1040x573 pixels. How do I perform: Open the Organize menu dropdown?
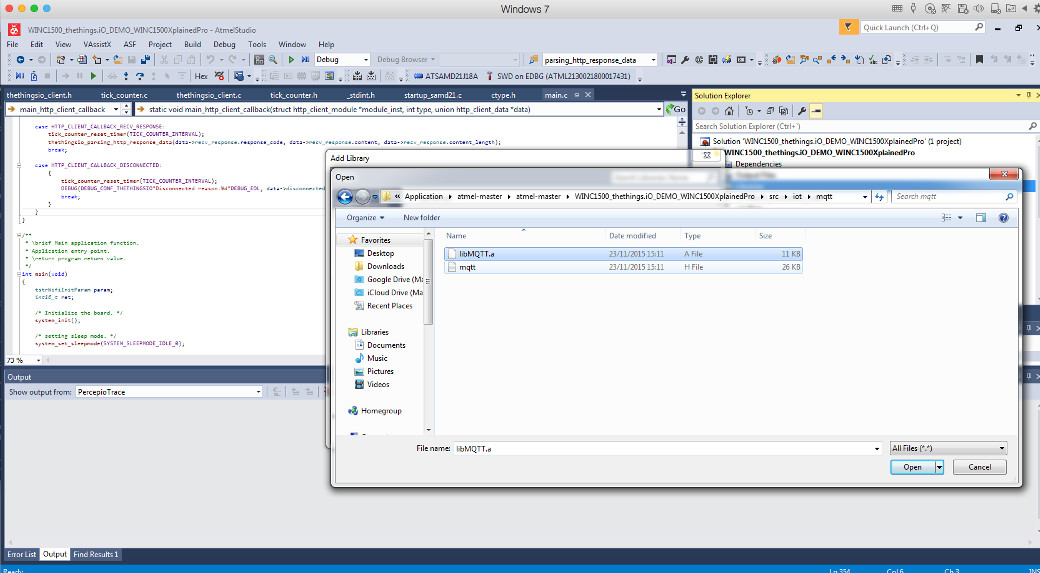click(365, 218)
